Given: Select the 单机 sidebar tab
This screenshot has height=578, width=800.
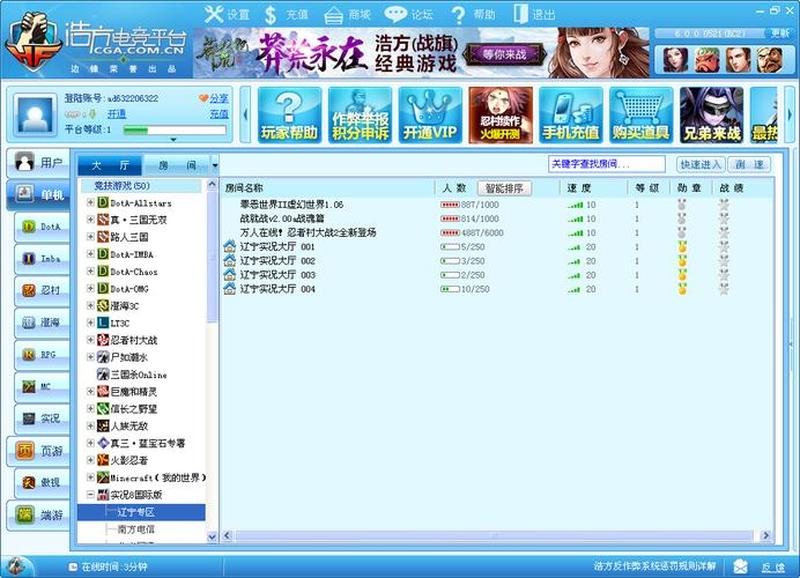Looking at the screenshot, I should (x=39, y=194).
